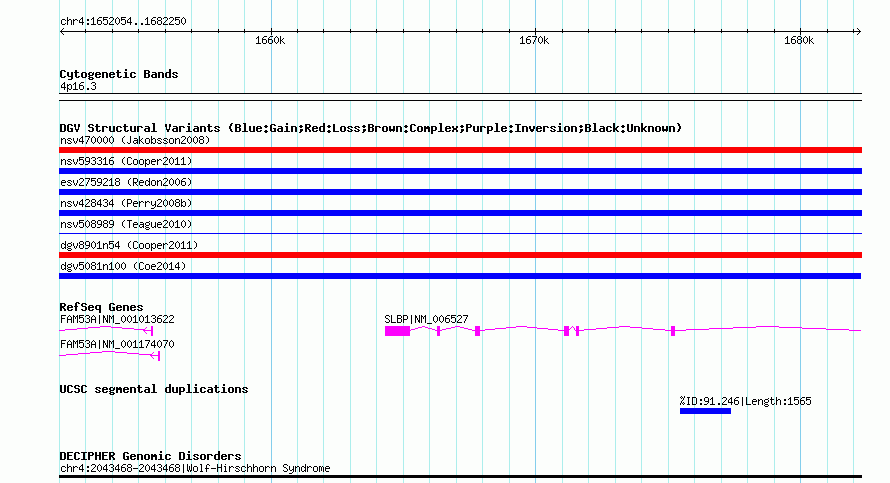
Task: Open the esv2759218 (Redon2006) variant label
Action: 126,182
